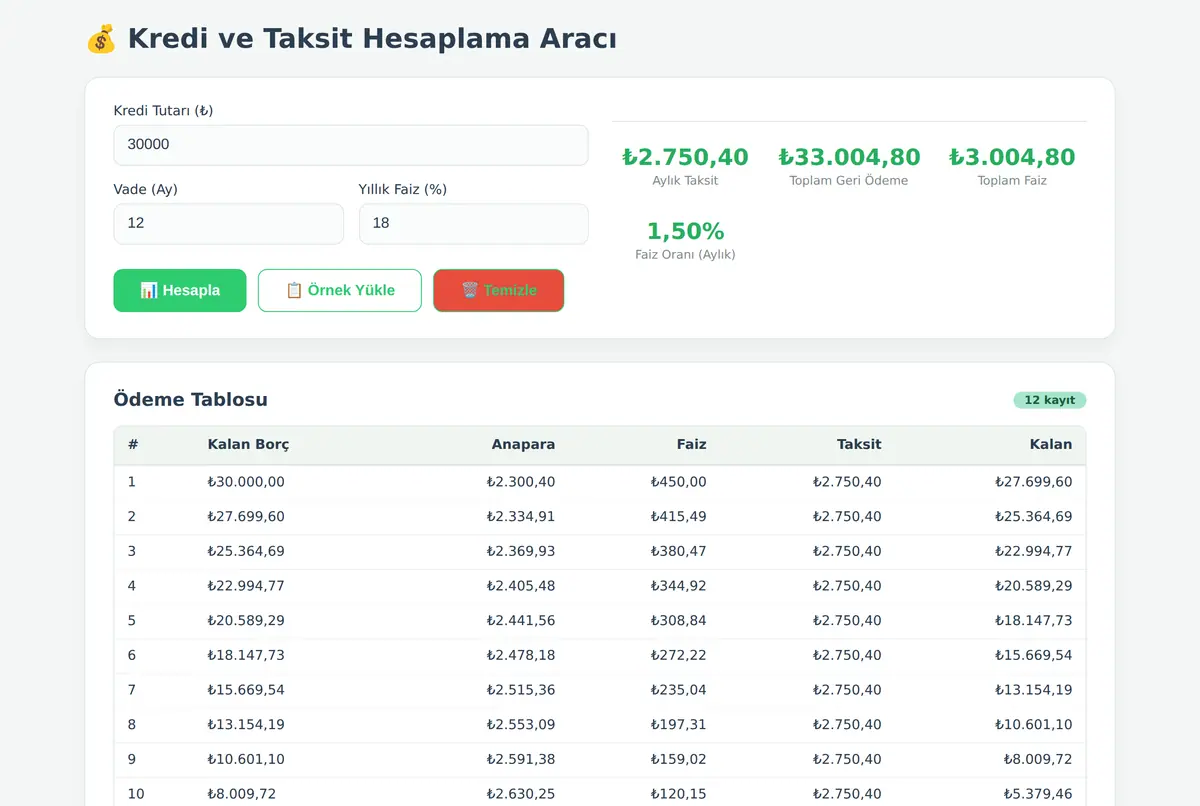Edit the Yıllık Faiz (%) field
1200x806 pixels.
474,224
